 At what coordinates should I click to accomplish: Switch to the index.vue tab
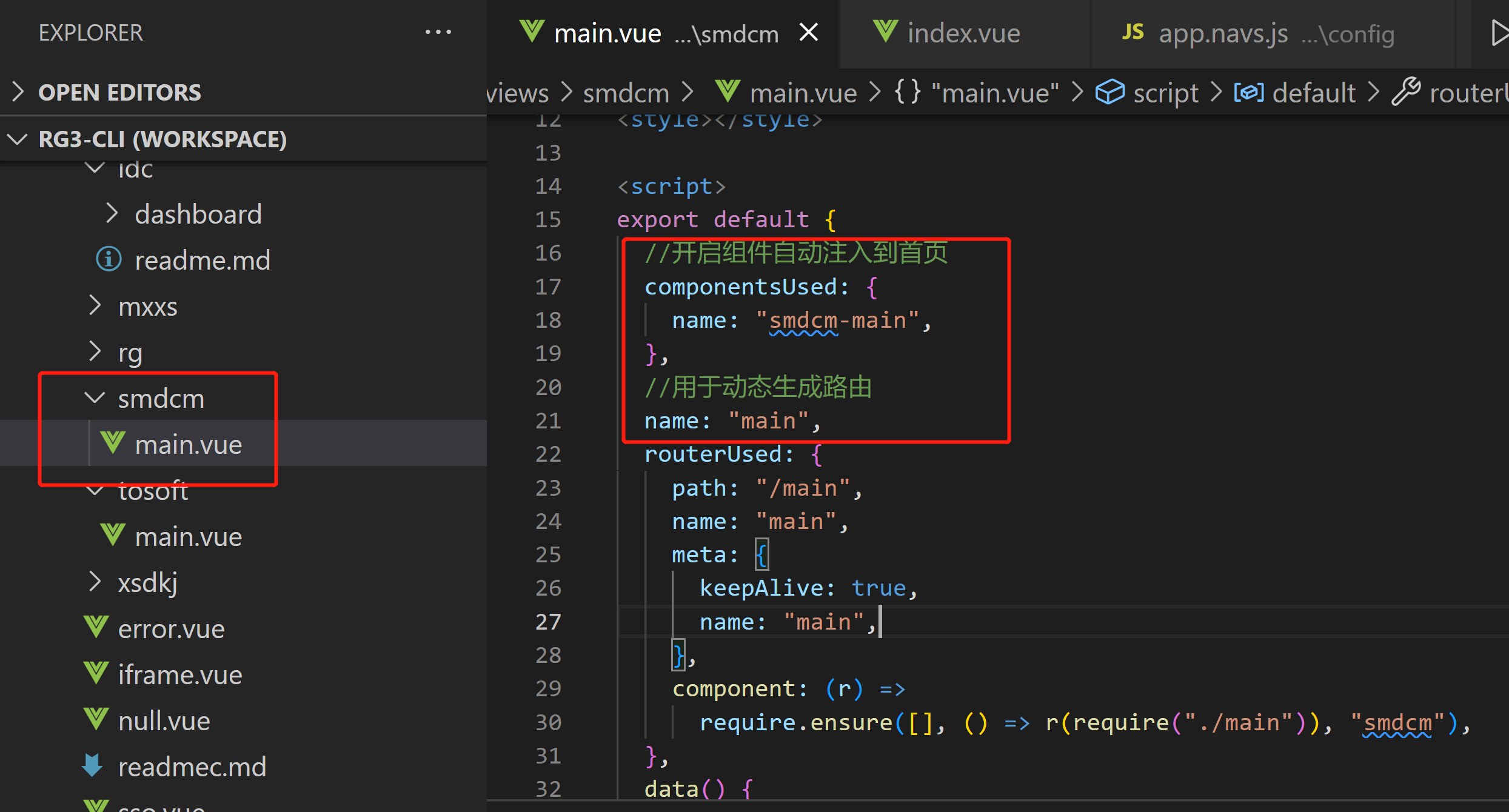point(964,33)
